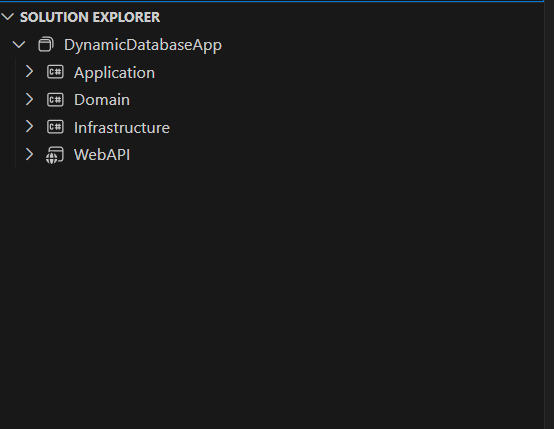The image size is (554, 429).
Task: Expand the WebAPI project chevron
Action: [29, 154]
